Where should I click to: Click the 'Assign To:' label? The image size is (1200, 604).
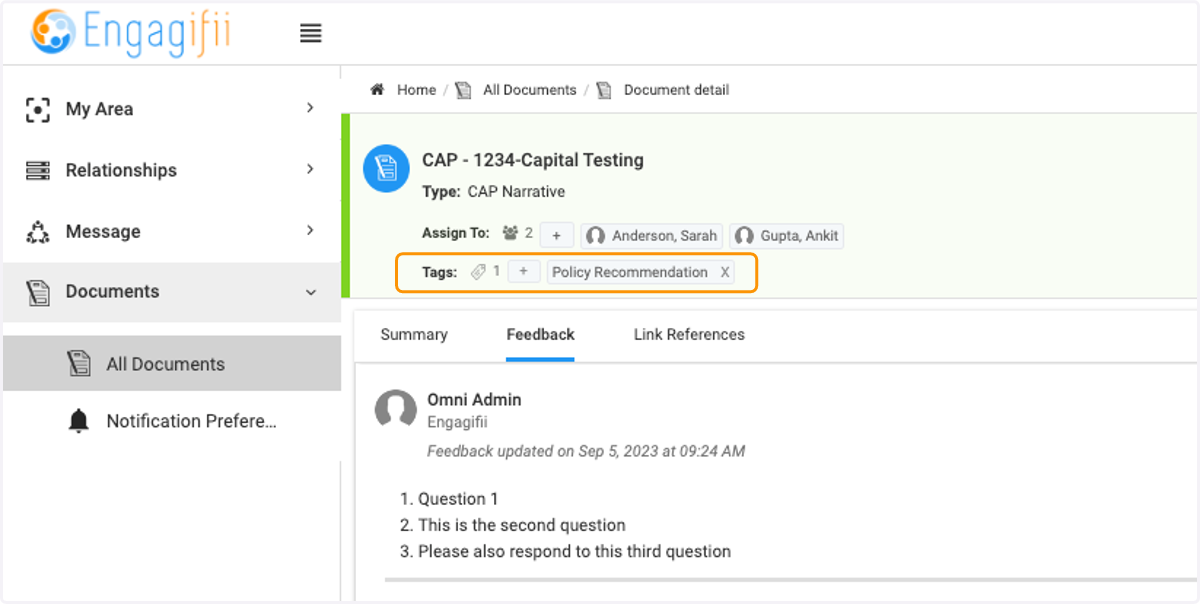coord(456,233)
